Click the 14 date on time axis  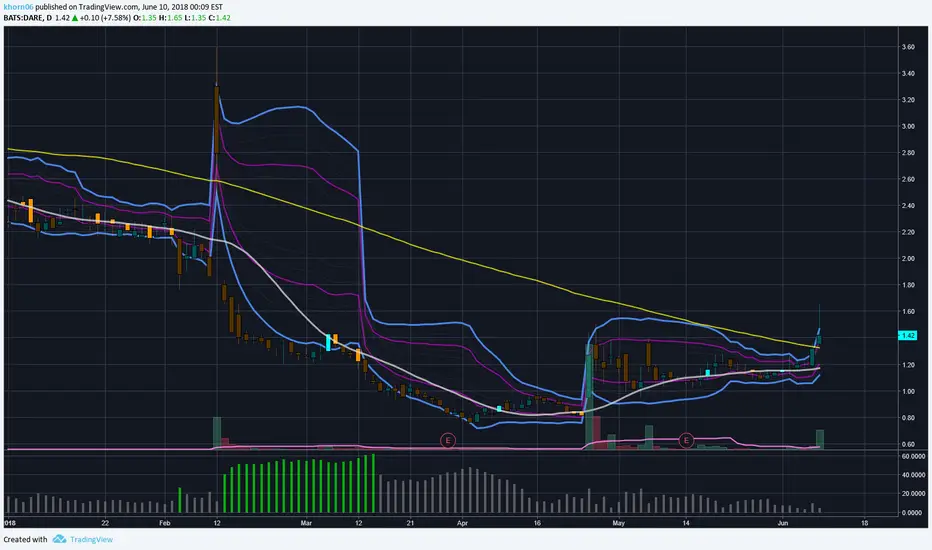(x=686, y=523)
